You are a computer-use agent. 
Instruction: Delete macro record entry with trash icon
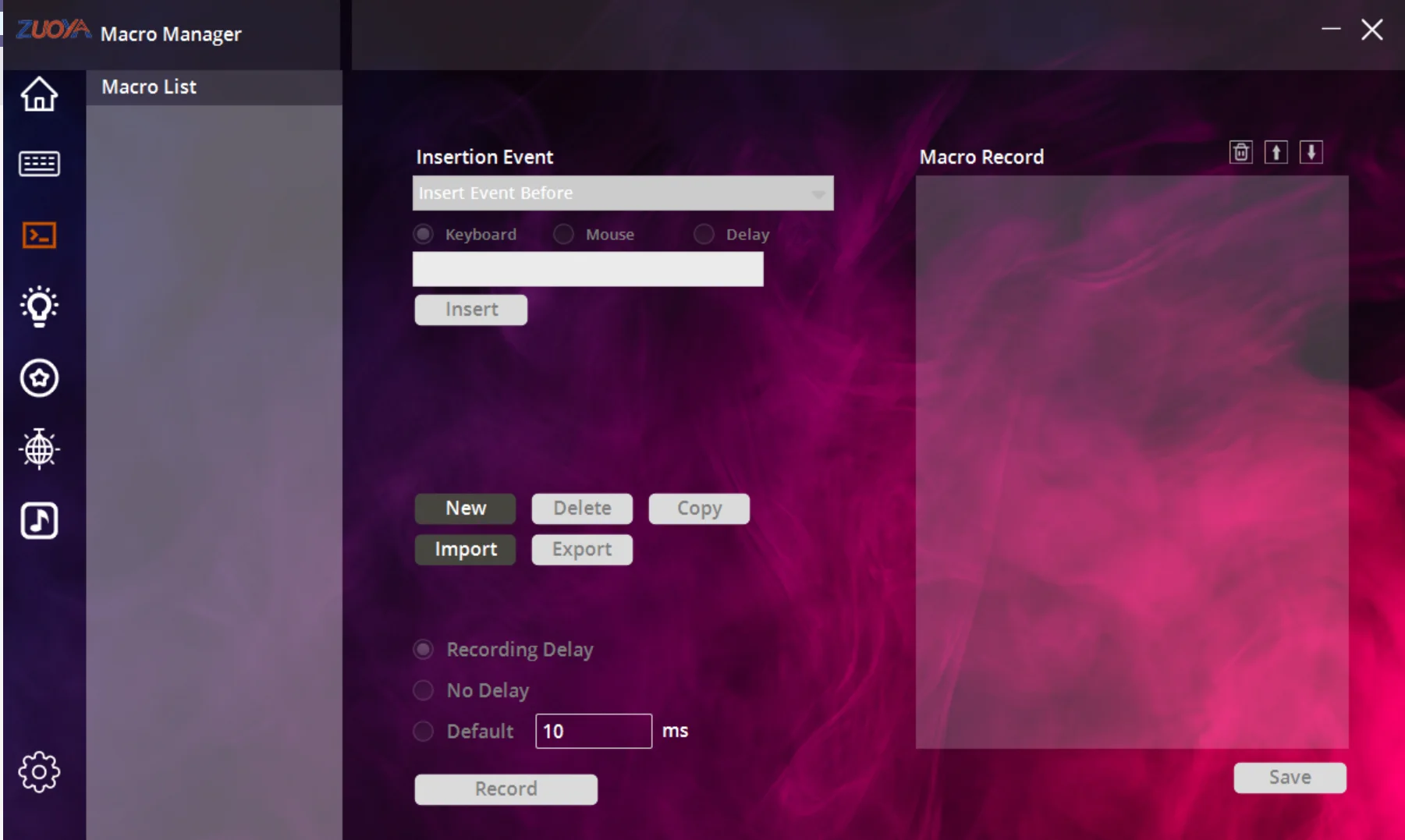pyautogui.click(x=1241, y=152)
